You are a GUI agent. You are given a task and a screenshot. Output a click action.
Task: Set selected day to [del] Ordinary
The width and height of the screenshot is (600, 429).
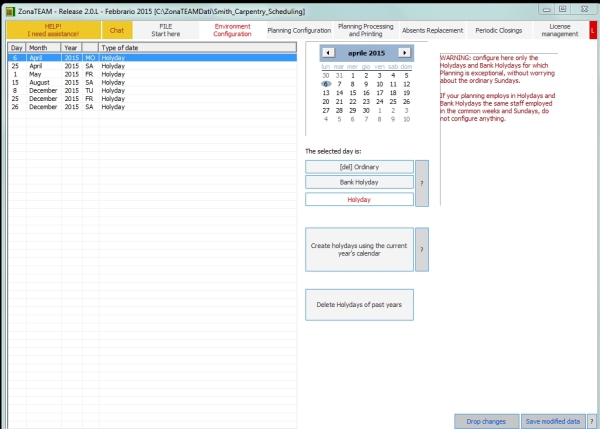click(359, 167)
